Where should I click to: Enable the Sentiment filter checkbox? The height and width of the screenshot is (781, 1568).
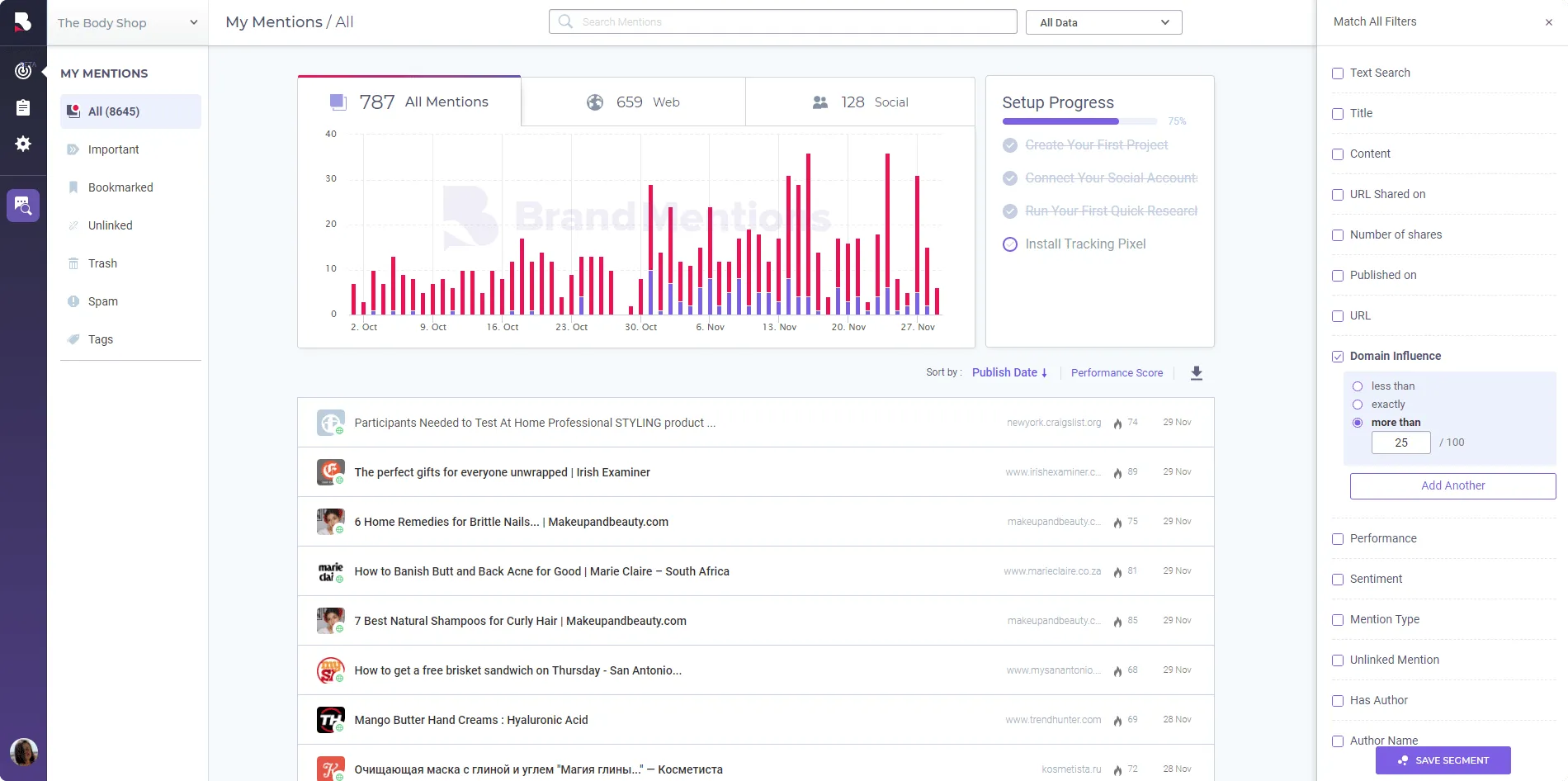1338,580
